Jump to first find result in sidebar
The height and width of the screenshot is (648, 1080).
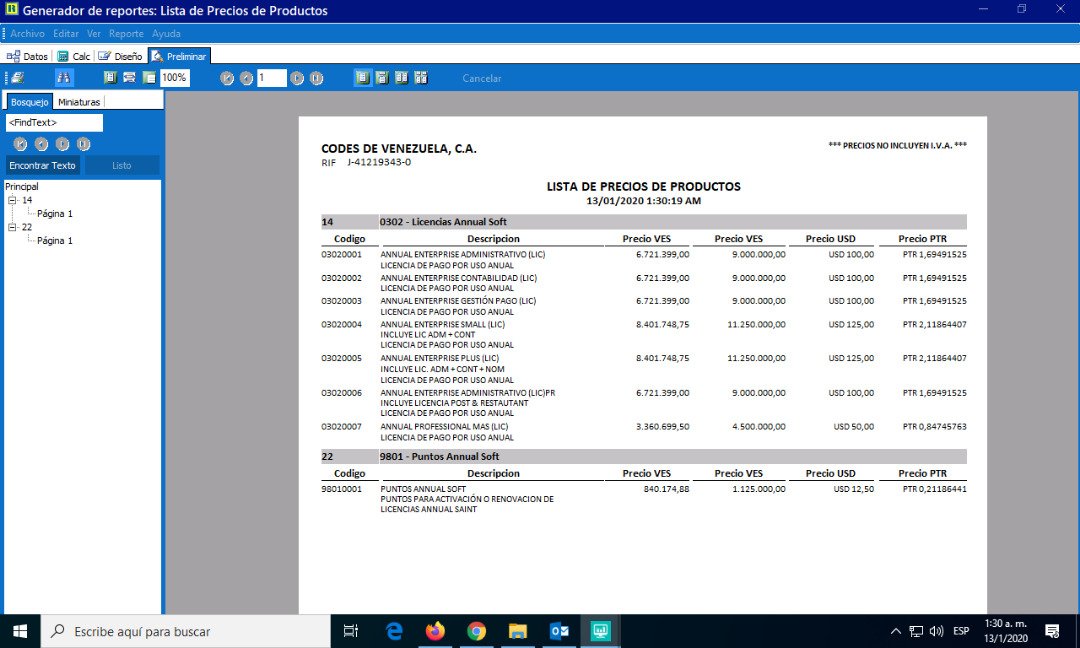(x=20, y=144)
